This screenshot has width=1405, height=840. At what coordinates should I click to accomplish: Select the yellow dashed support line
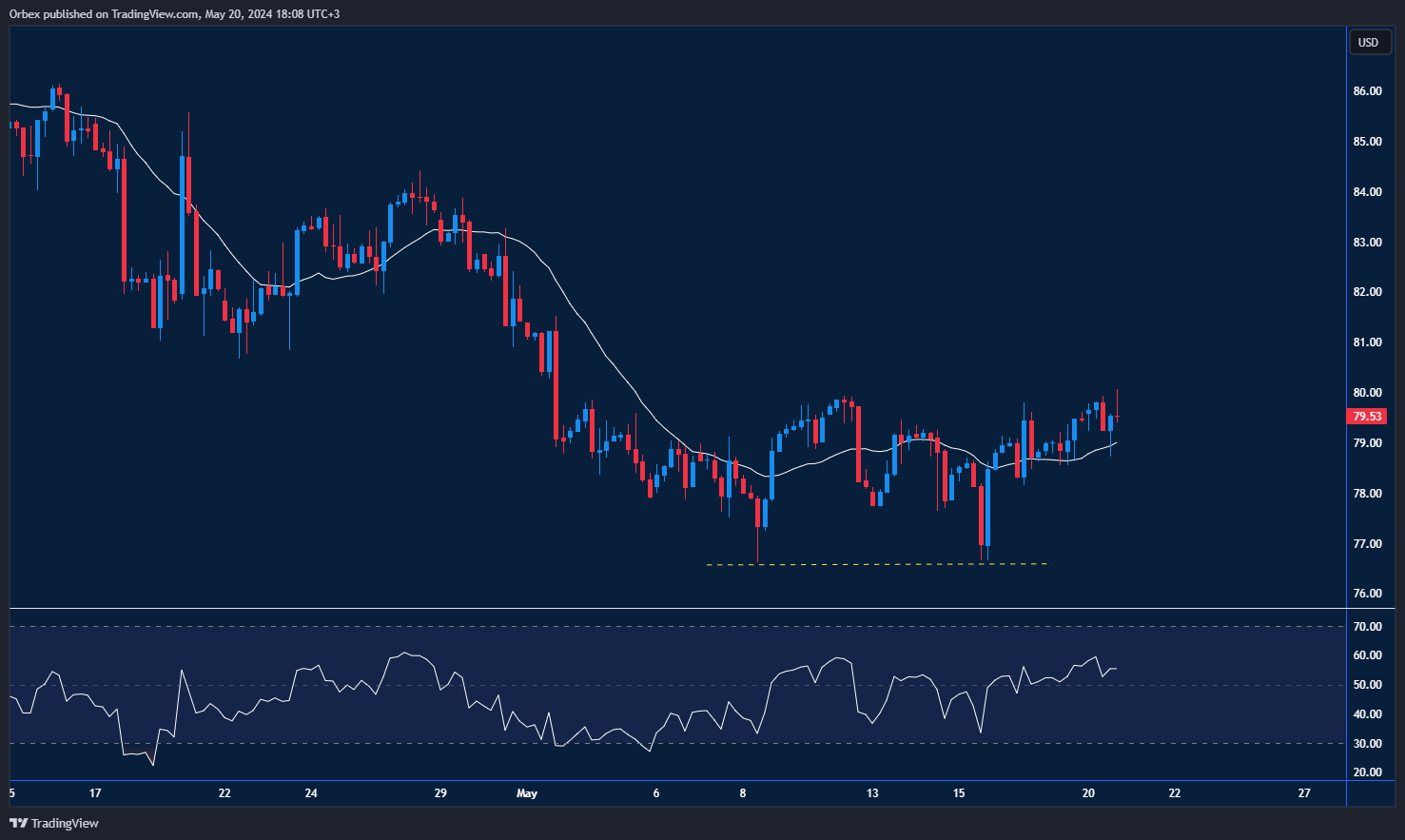pyautogui.click(x=875, y=565)
